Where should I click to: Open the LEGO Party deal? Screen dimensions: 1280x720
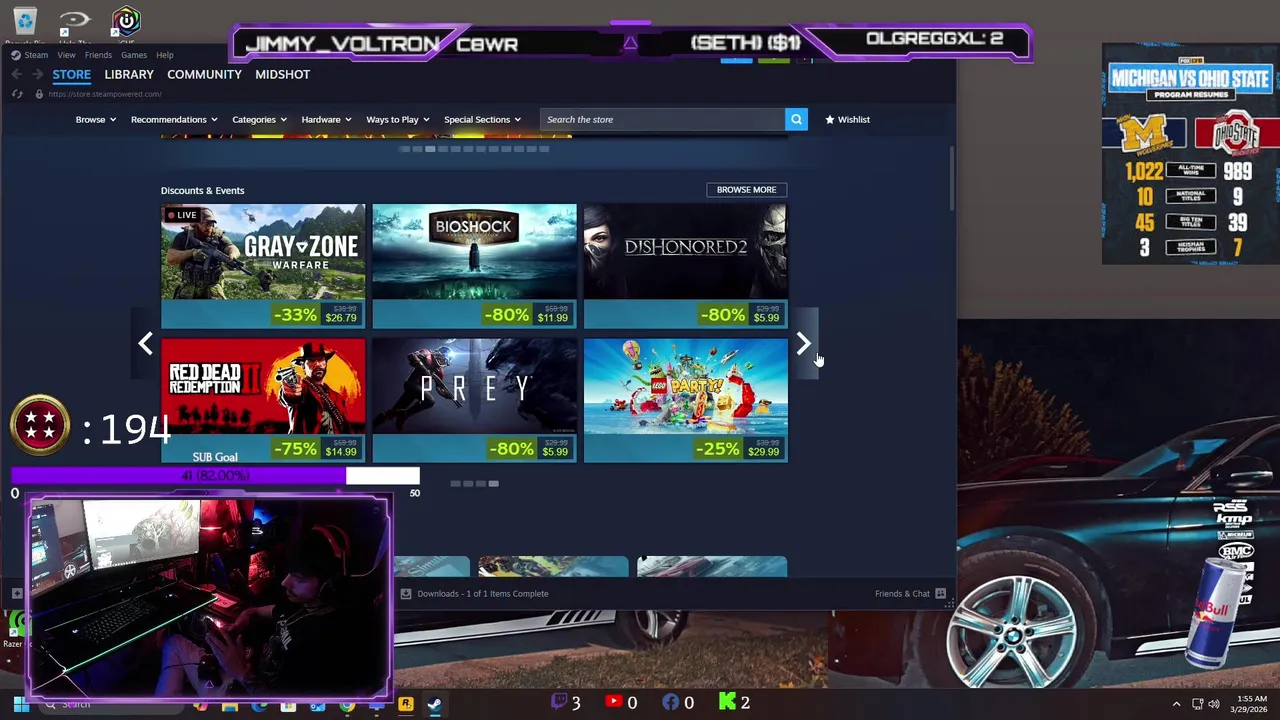pyautogui.click(x=686, y=400)
